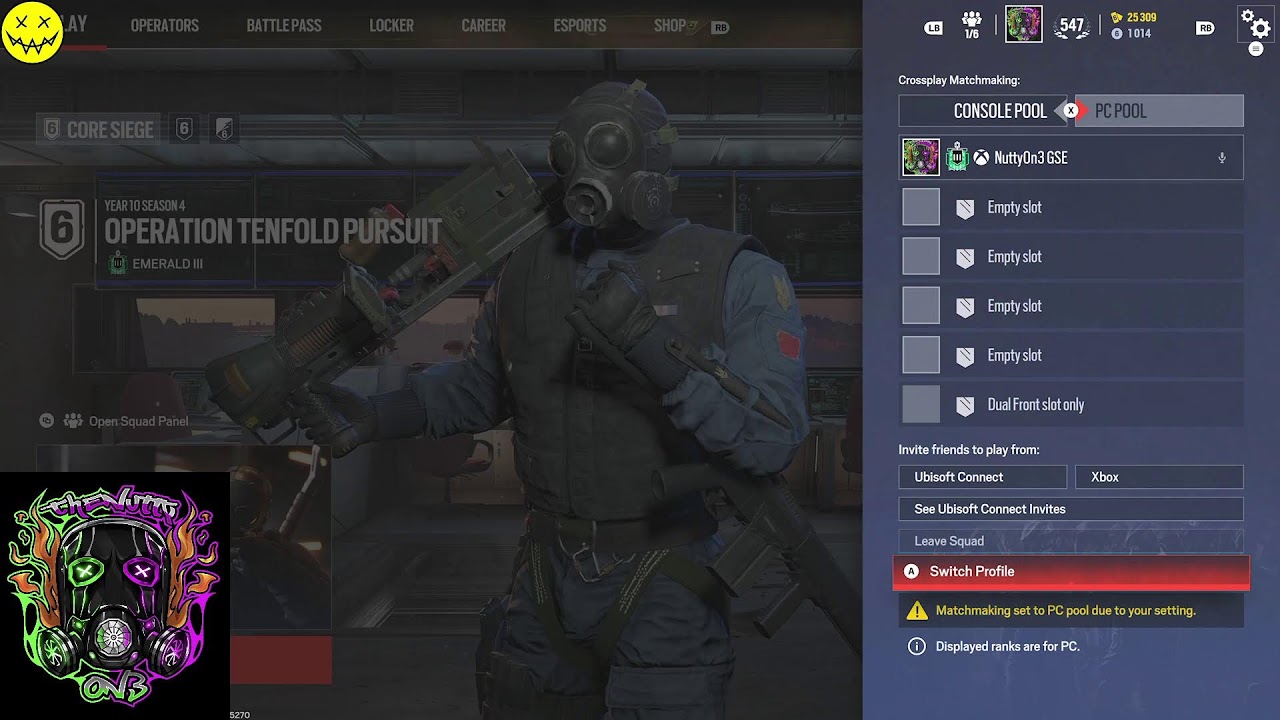The height and width of the screenshot is (720, 1280).
Task: Click the Emerald III rank text
Action: click(x=168, y=264)
